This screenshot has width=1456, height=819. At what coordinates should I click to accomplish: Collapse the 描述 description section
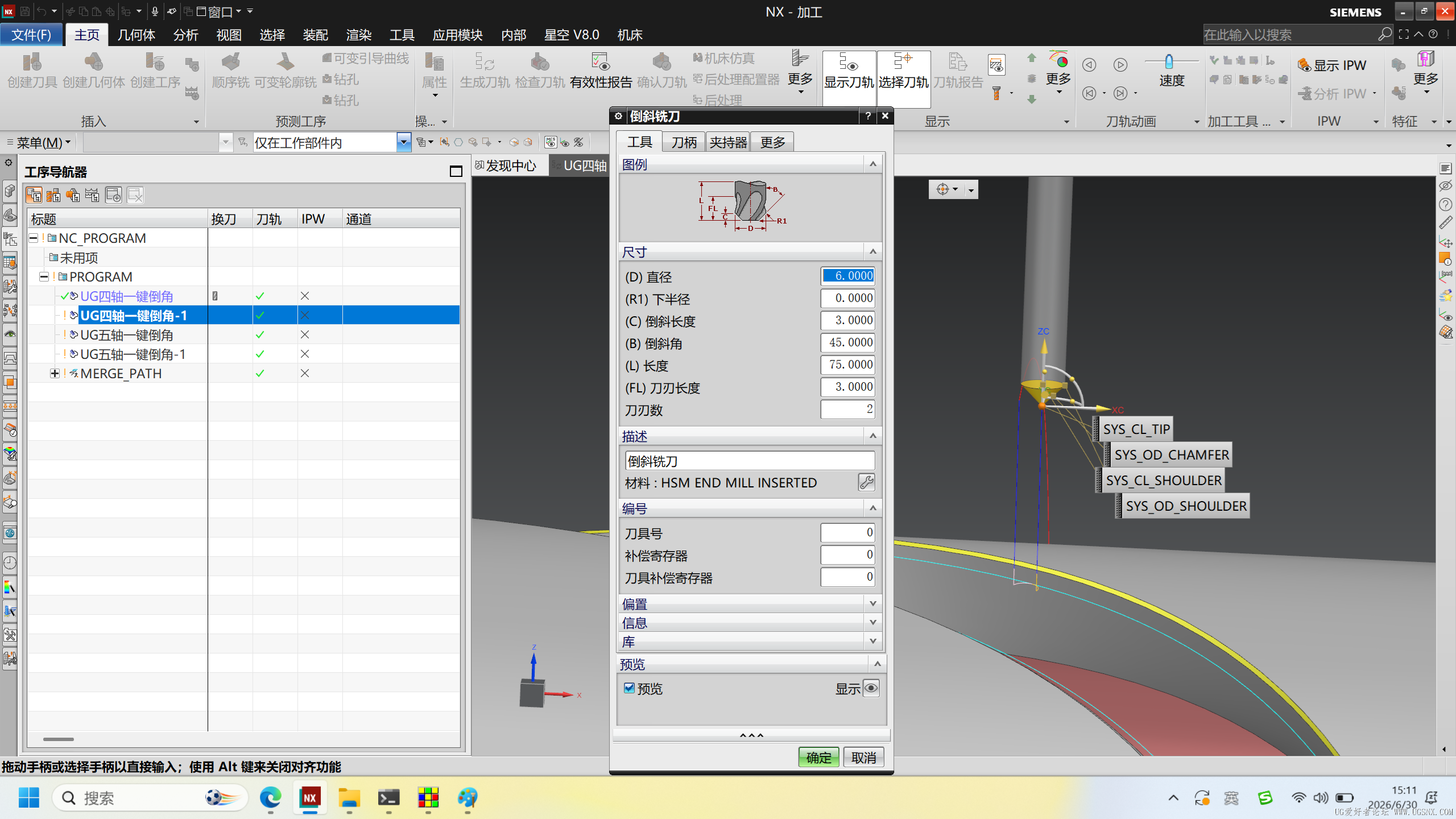(x=873, y=436)
